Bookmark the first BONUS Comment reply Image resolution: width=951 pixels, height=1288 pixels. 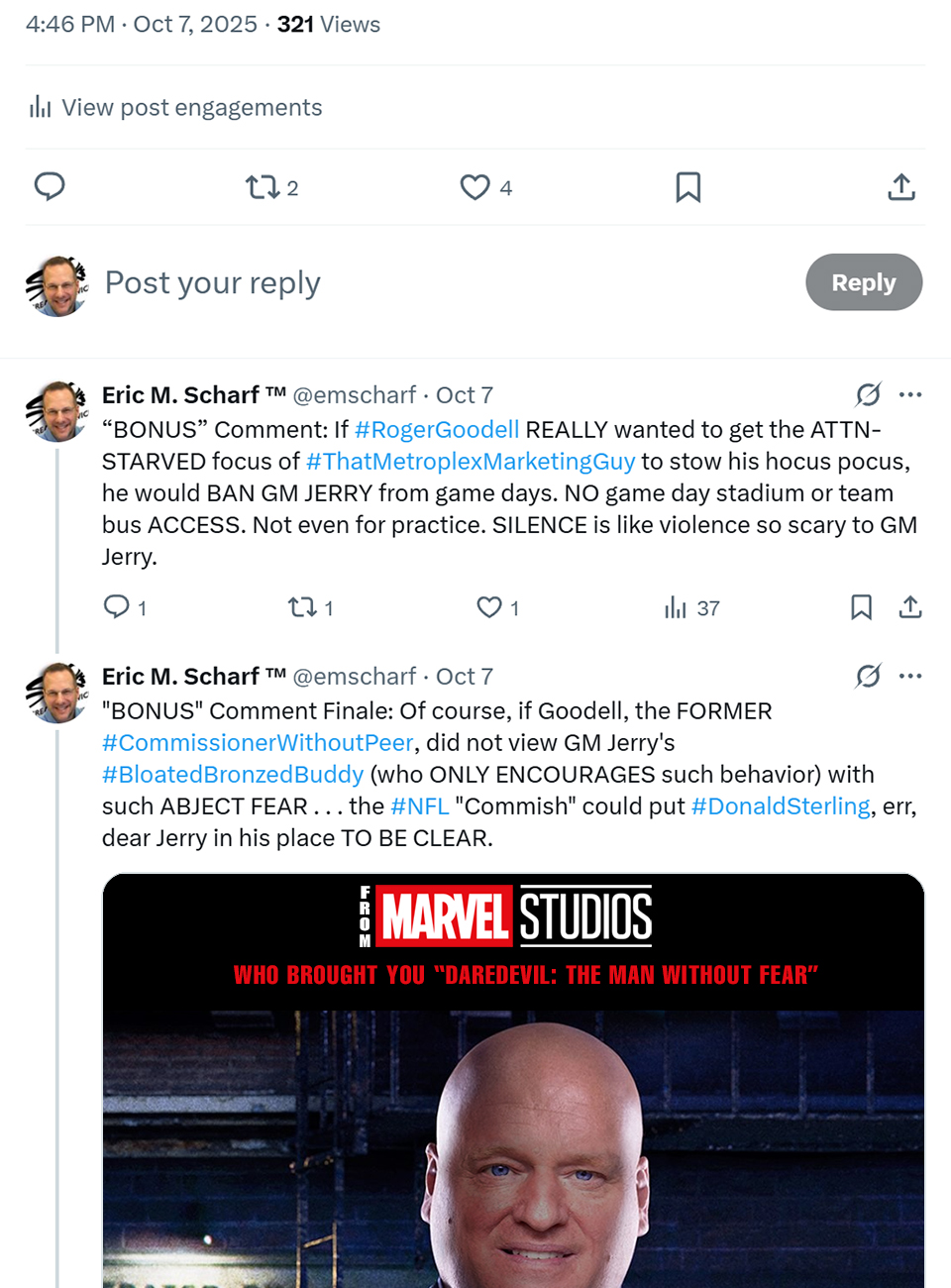click(861, 607)
